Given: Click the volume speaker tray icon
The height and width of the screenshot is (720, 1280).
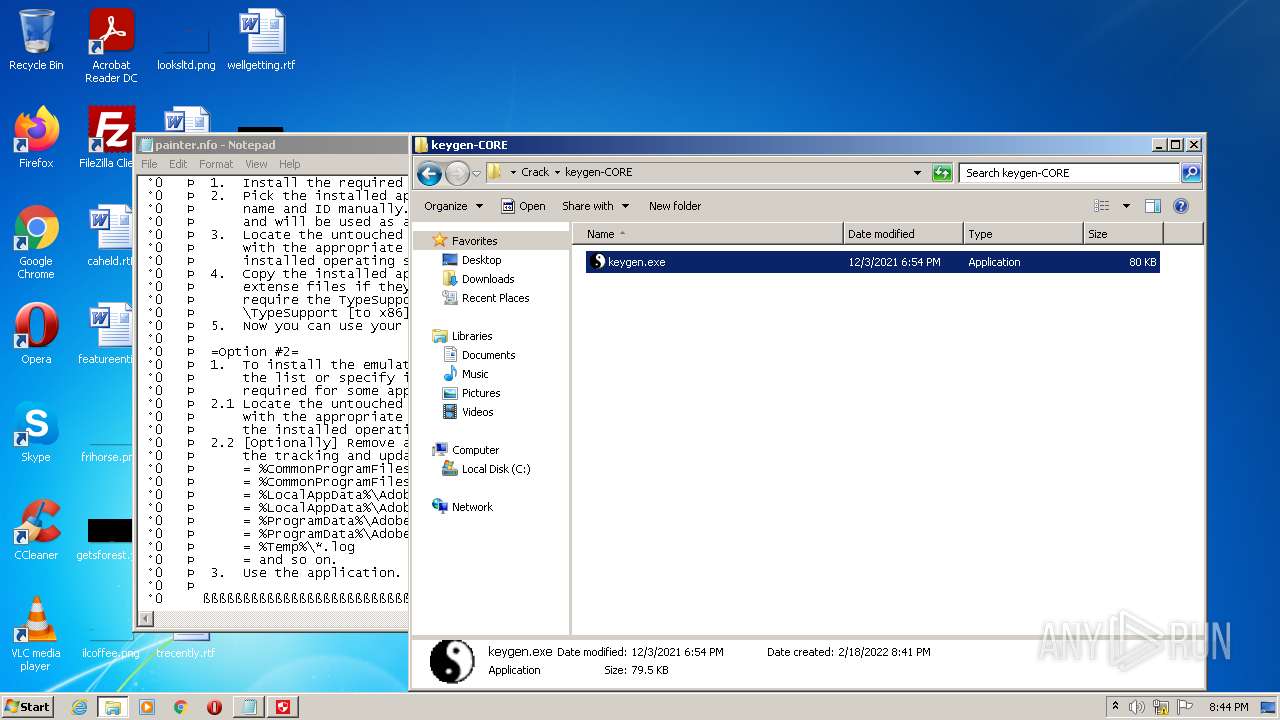Looking at the screenshot, I should point(1137,707).
